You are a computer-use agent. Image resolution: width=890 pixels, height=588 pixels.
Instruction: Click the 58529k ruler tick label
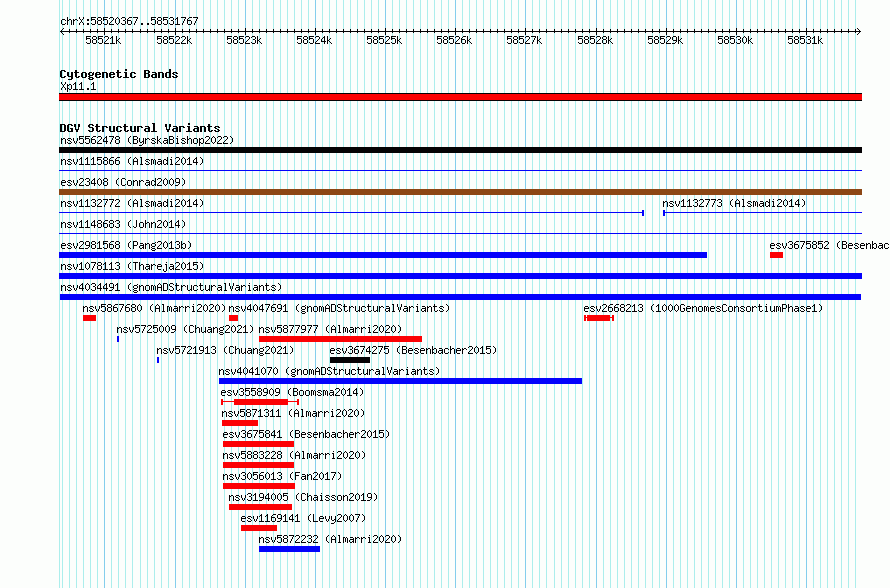pos(665,40)
